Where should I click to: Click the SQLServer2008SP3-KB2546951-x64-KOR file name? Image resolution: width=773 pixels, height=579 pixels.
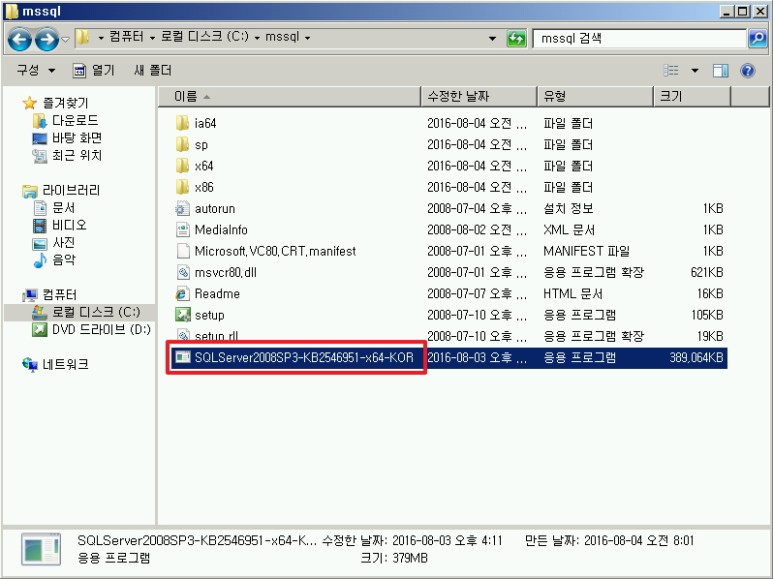304,358
